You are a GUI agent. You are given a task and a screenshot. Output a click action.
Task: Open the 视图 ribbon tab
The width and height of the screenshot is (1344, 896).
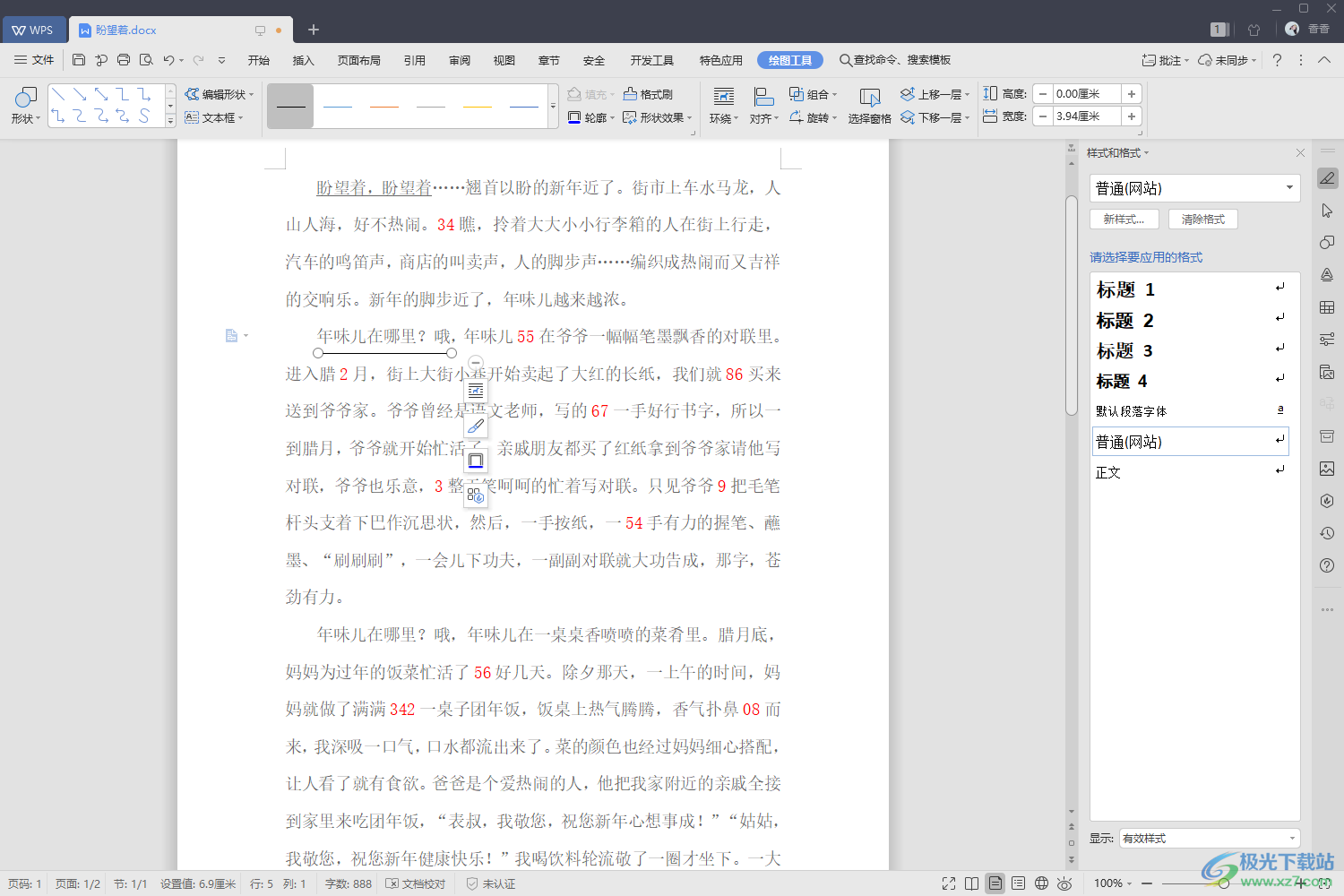504,60
